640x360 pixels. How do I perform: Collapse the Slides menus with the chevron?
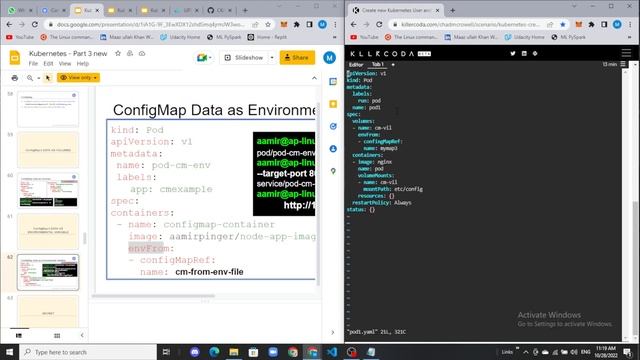point(314,78)
